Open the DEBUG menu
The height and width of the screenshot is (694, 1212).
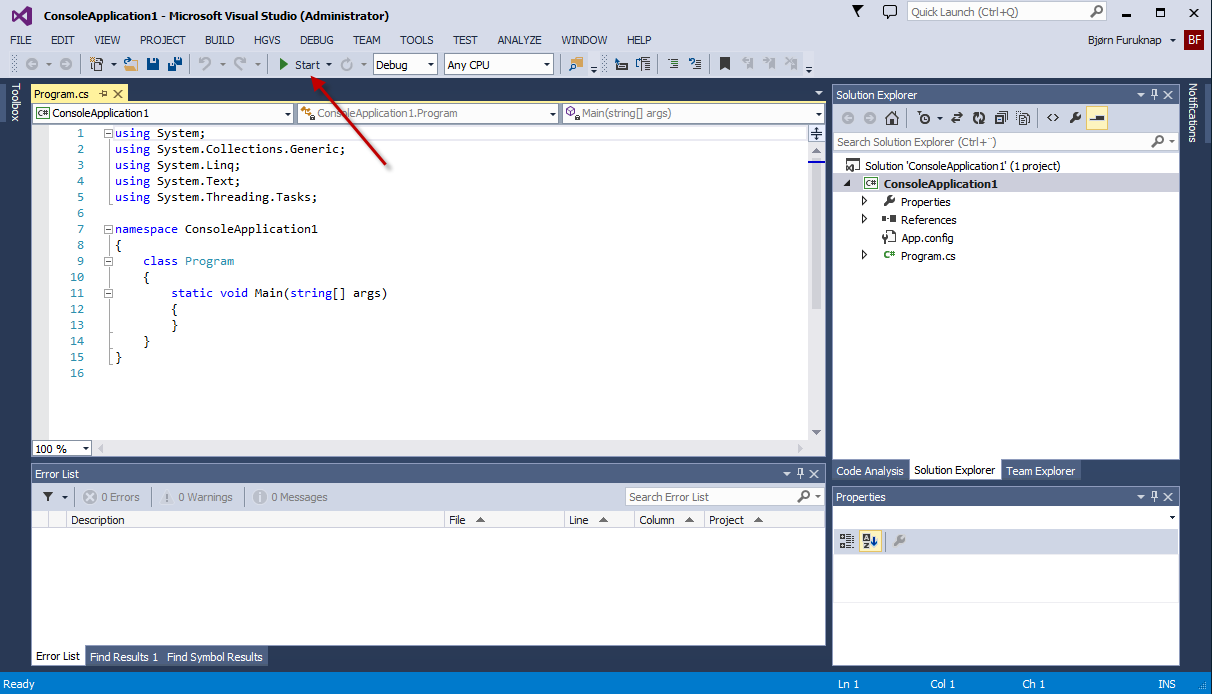click(317, 40)
